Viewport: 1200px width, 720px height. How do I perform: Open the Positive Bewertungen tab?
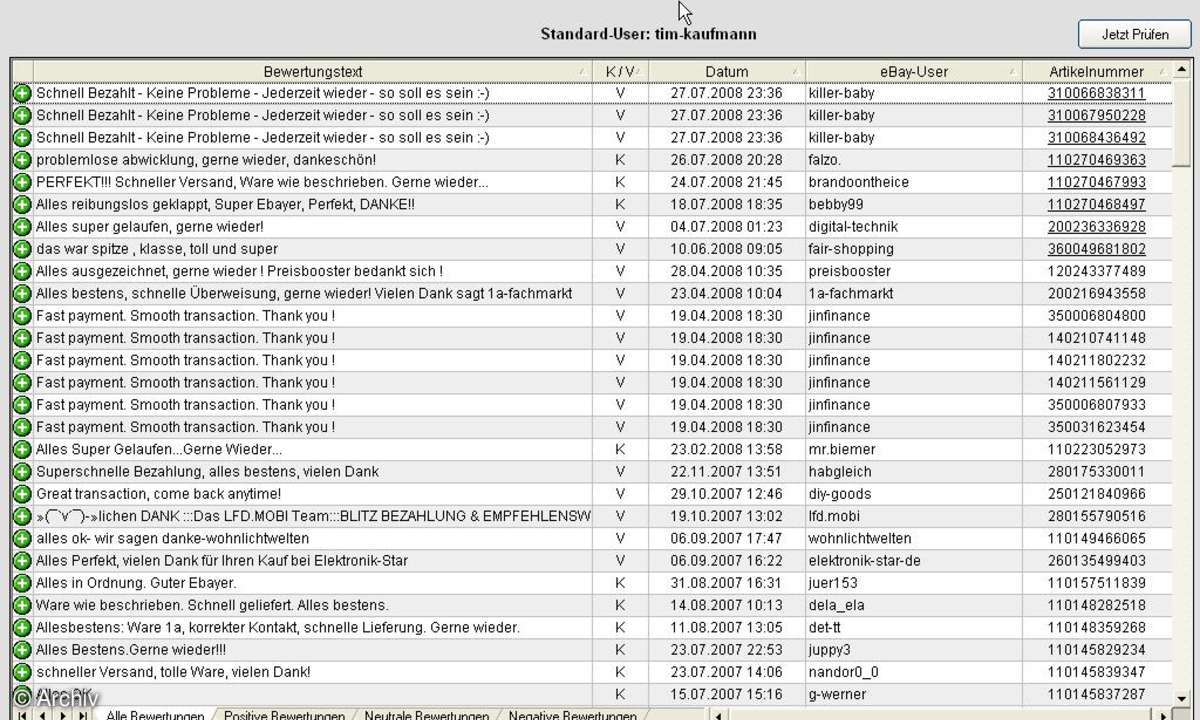click(x=284, y=715)
